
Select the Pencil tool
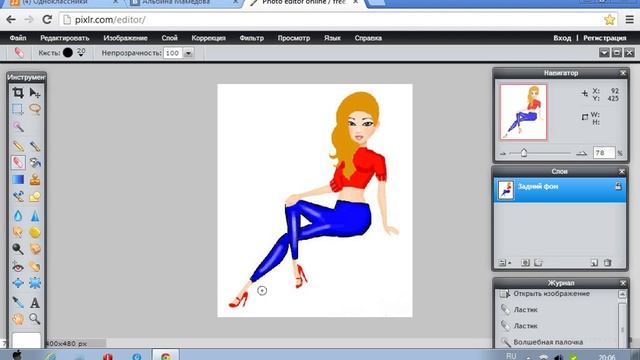click(x=18, y=146)
